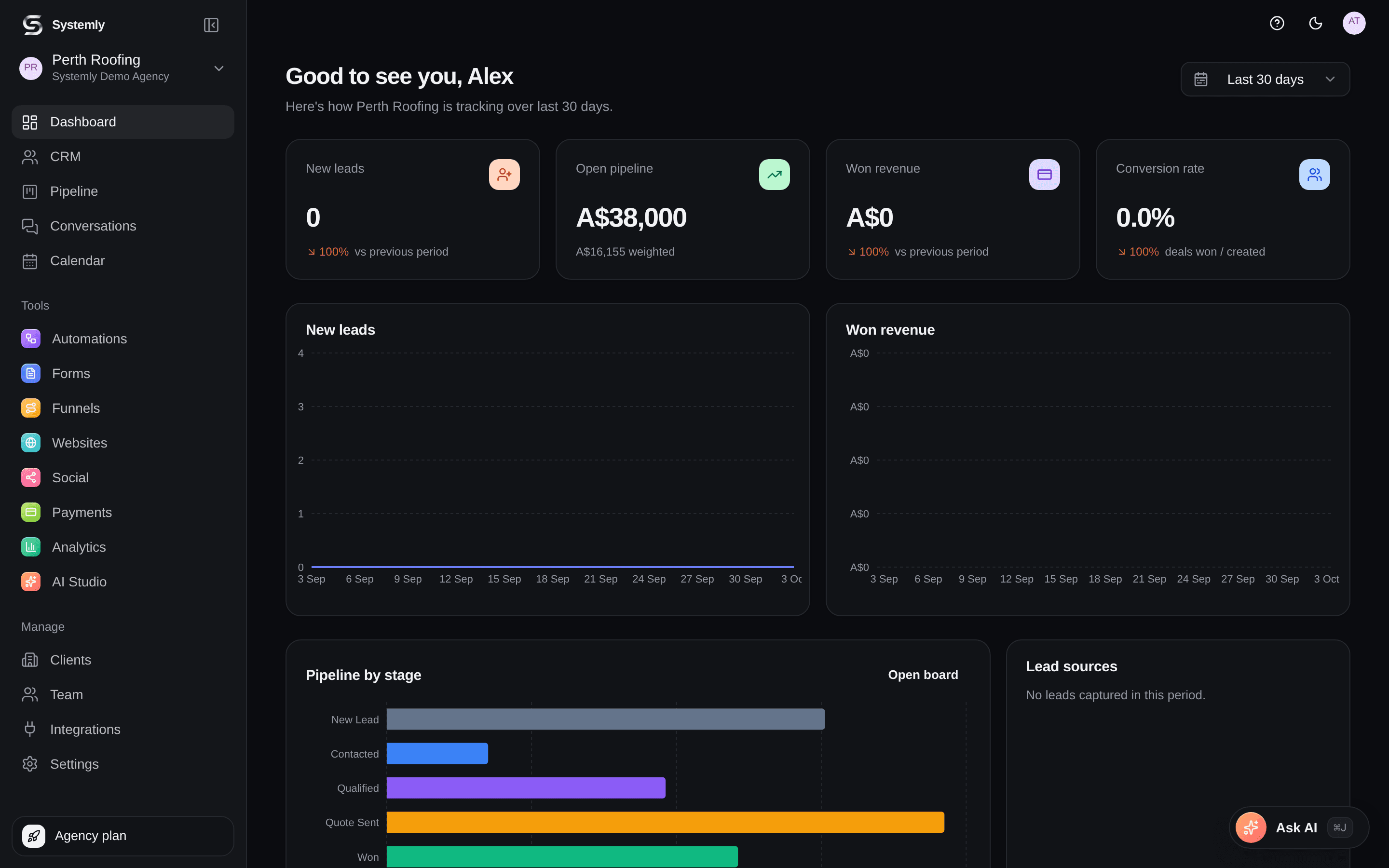Open Integrations plug item
The width and height of the screenshot is (1389, 868).
[x=123, y=730]
